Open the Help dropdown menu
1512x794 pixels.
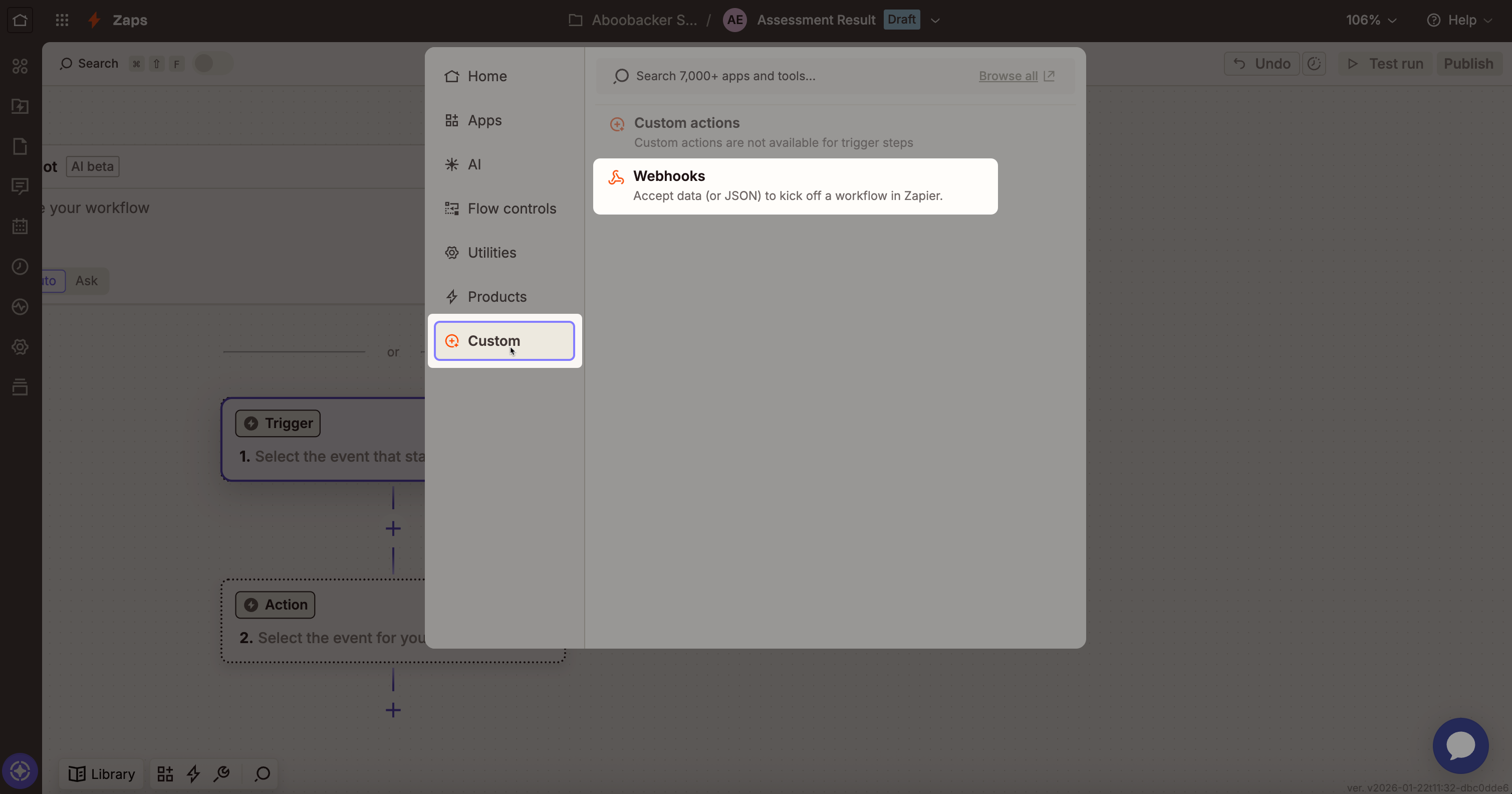tap(1460, 20)
